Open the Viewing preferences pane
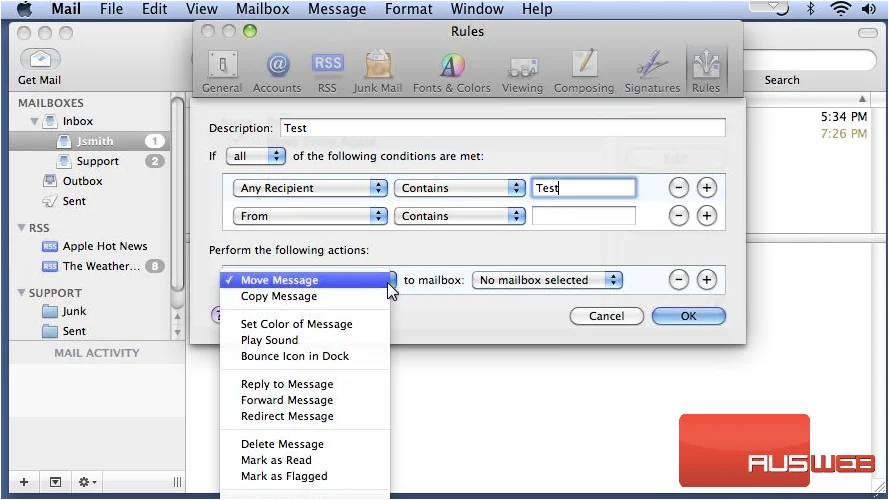The height and width of the screenshot is (500, 889). [522, 71]
